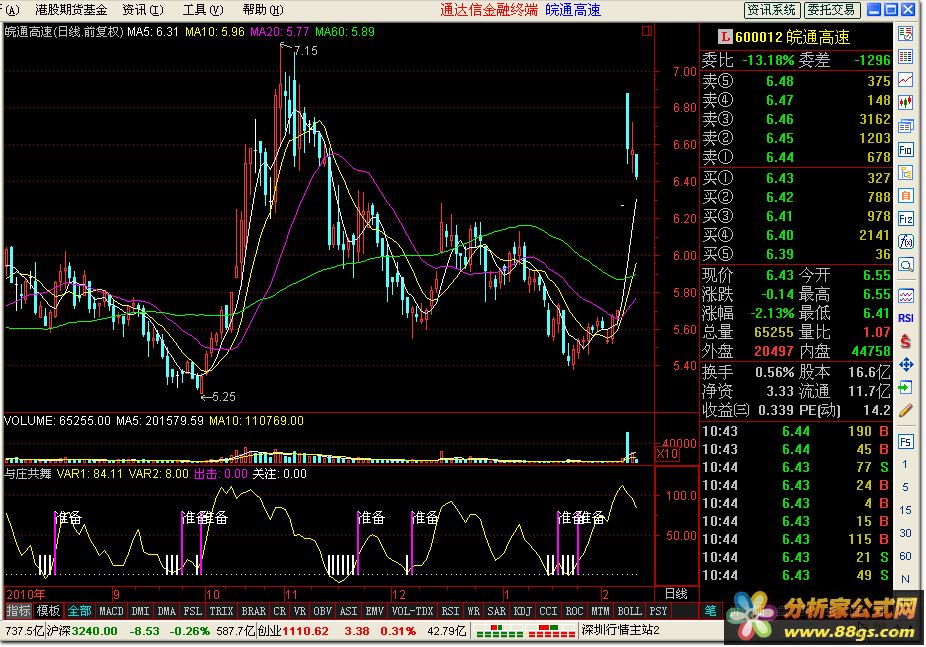926x647 pixels.
Task: Select the FSL indicator tab
Action: pyautogui.click(x=193, y=611)
